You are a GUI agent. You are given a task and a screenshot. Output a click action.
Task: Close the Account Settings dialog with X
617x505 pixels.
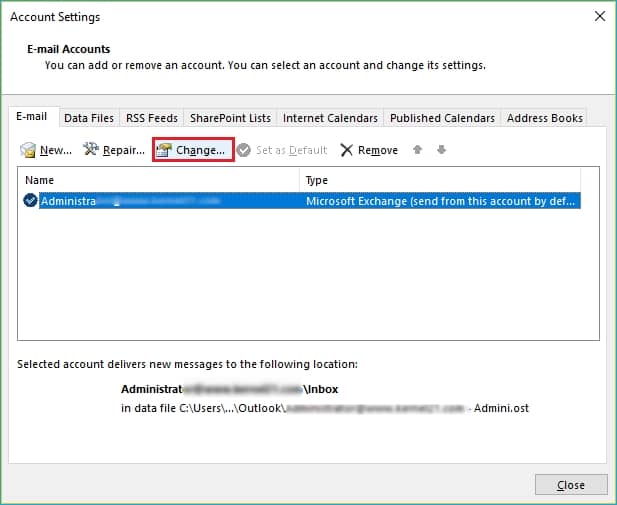tap(600, 16)
